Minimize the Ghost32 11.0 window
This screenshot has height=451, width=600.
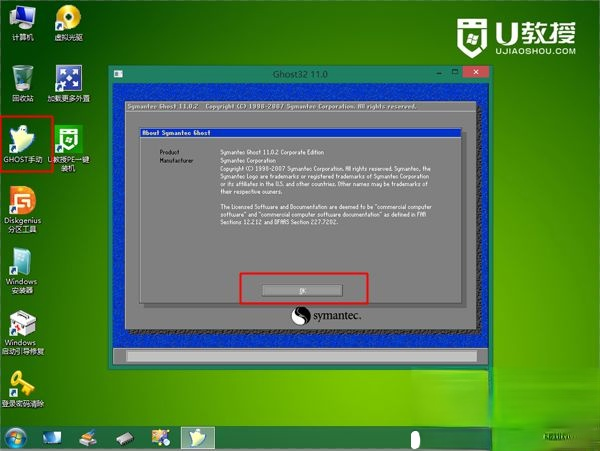439,72
